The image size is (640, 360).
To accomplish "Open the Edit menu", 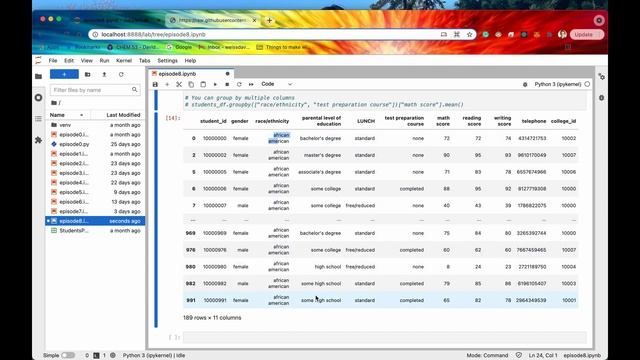I will click(x=69, y=60).
